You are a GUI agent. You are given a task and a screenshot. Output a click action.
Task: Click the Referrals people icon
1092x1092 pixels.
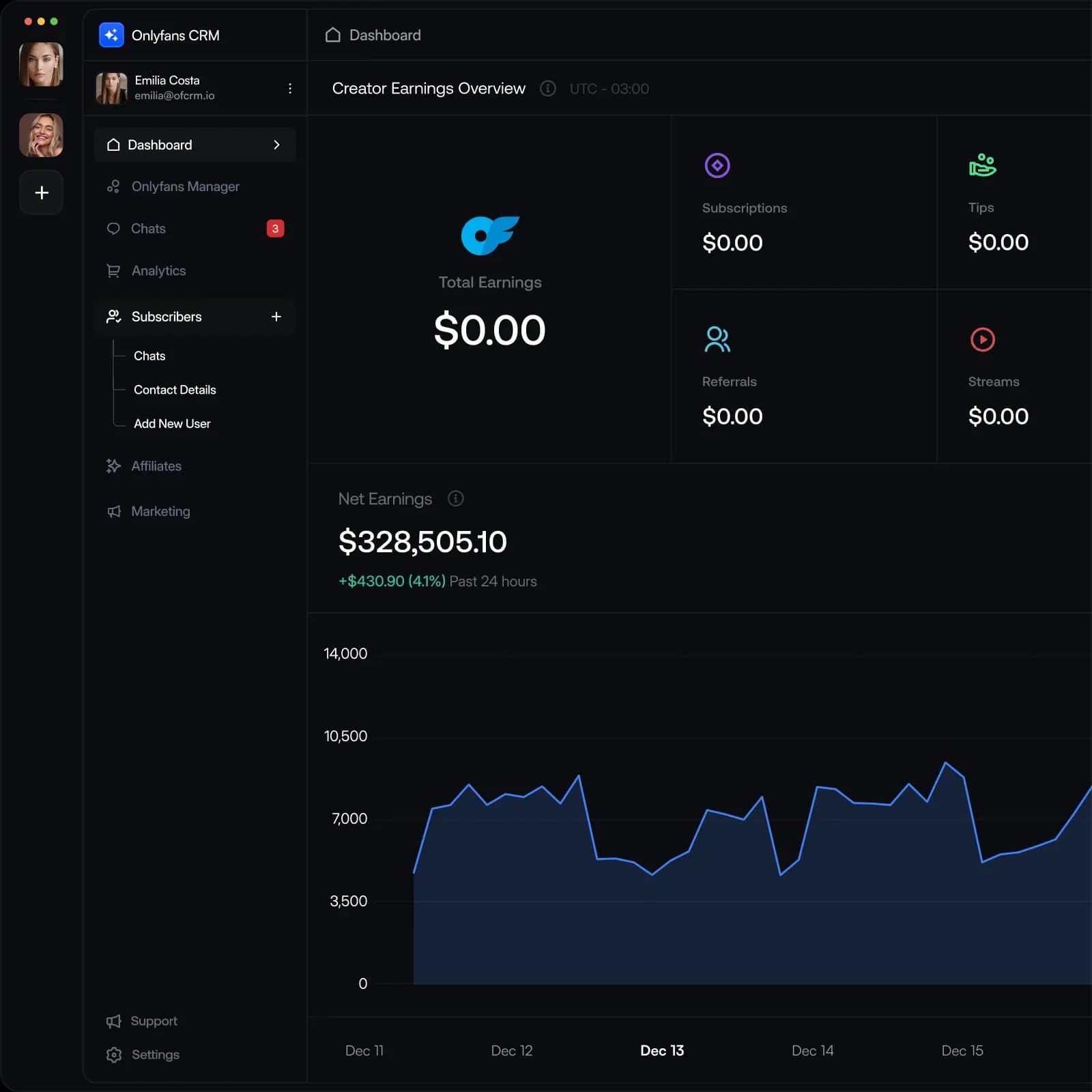coord(717,339)
